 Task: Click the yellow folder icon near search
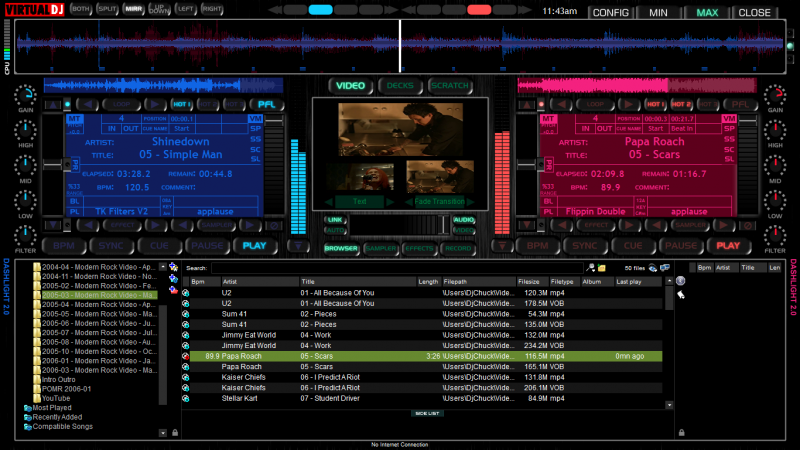tap(602, 268)
